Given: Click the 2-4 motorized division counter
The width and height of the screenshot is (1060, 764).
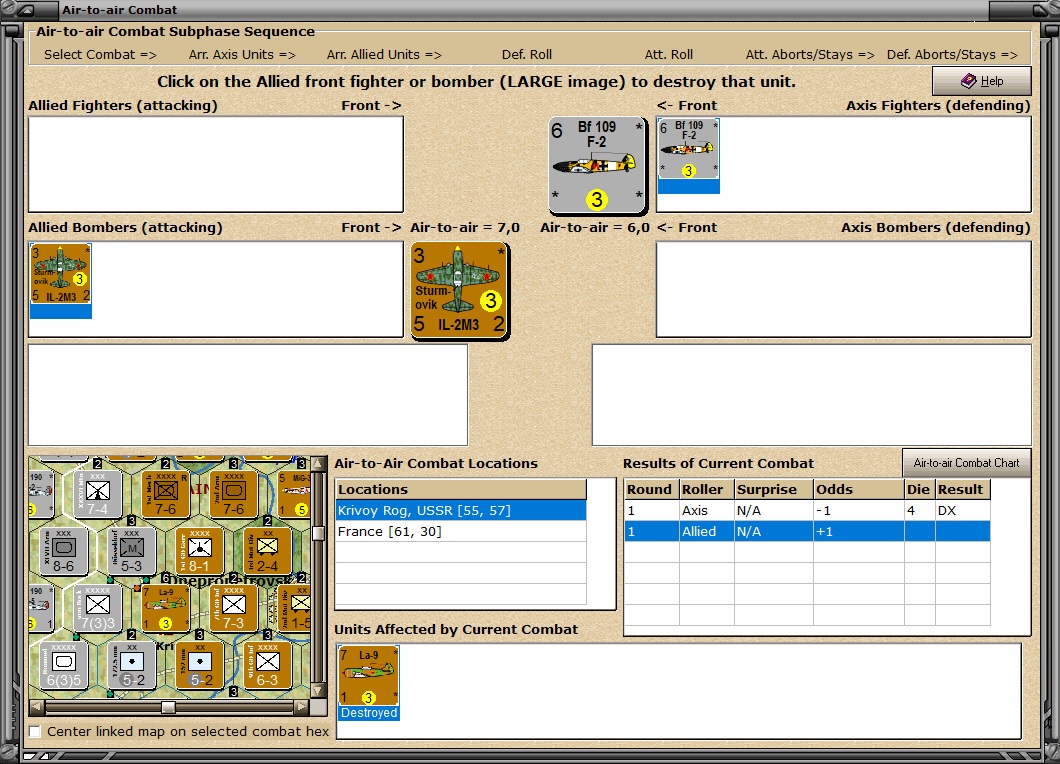Looking at the screenshot, I should point(268,551).
